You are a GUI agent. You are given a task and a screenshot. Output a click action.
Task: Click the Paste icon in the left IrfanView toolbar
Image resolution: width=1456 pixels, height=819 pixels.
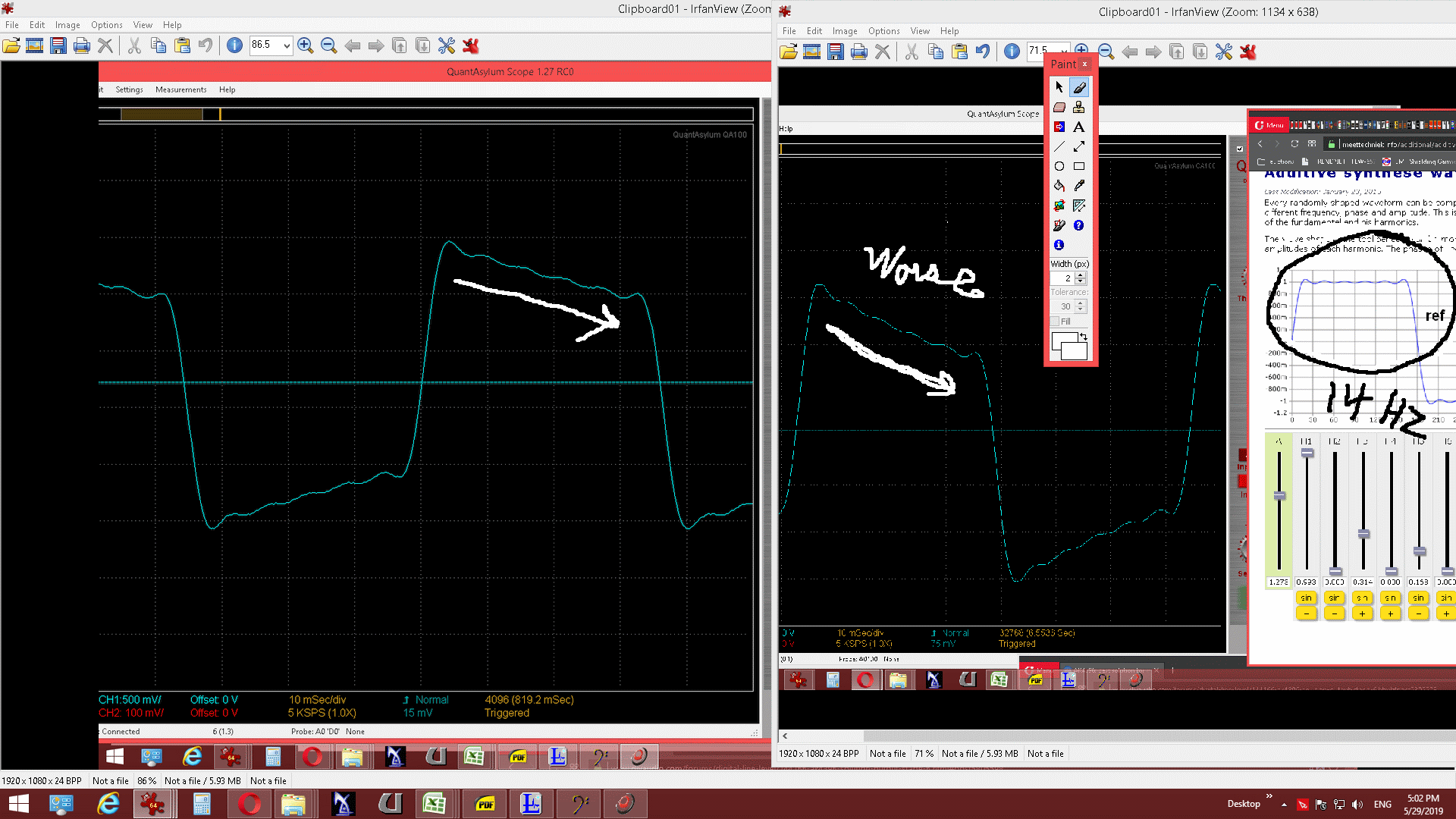pos(182,46)
